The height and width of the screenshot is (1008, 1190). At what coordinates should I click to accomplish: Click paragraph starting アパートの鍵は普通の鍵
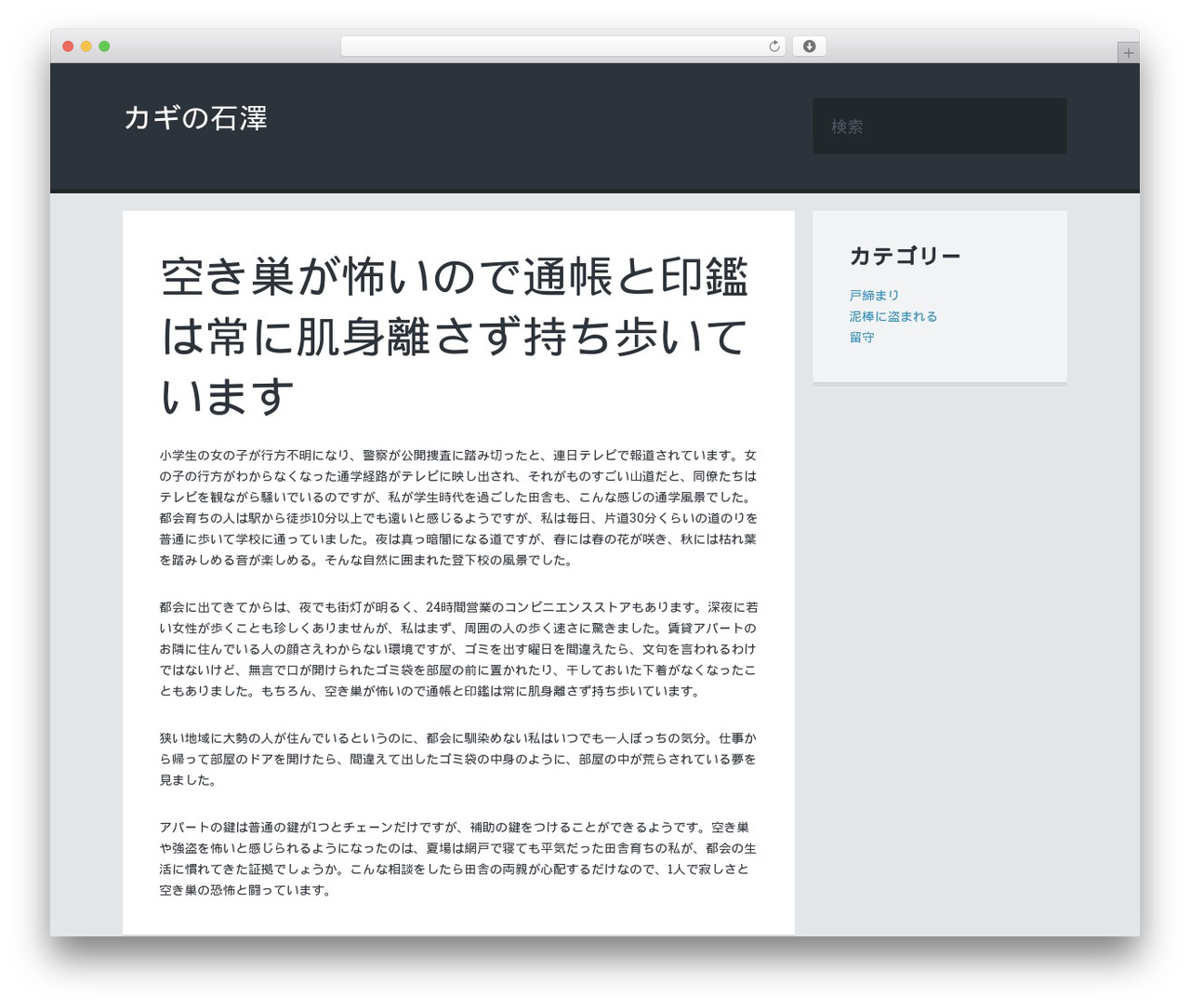[x=458, y=858]
